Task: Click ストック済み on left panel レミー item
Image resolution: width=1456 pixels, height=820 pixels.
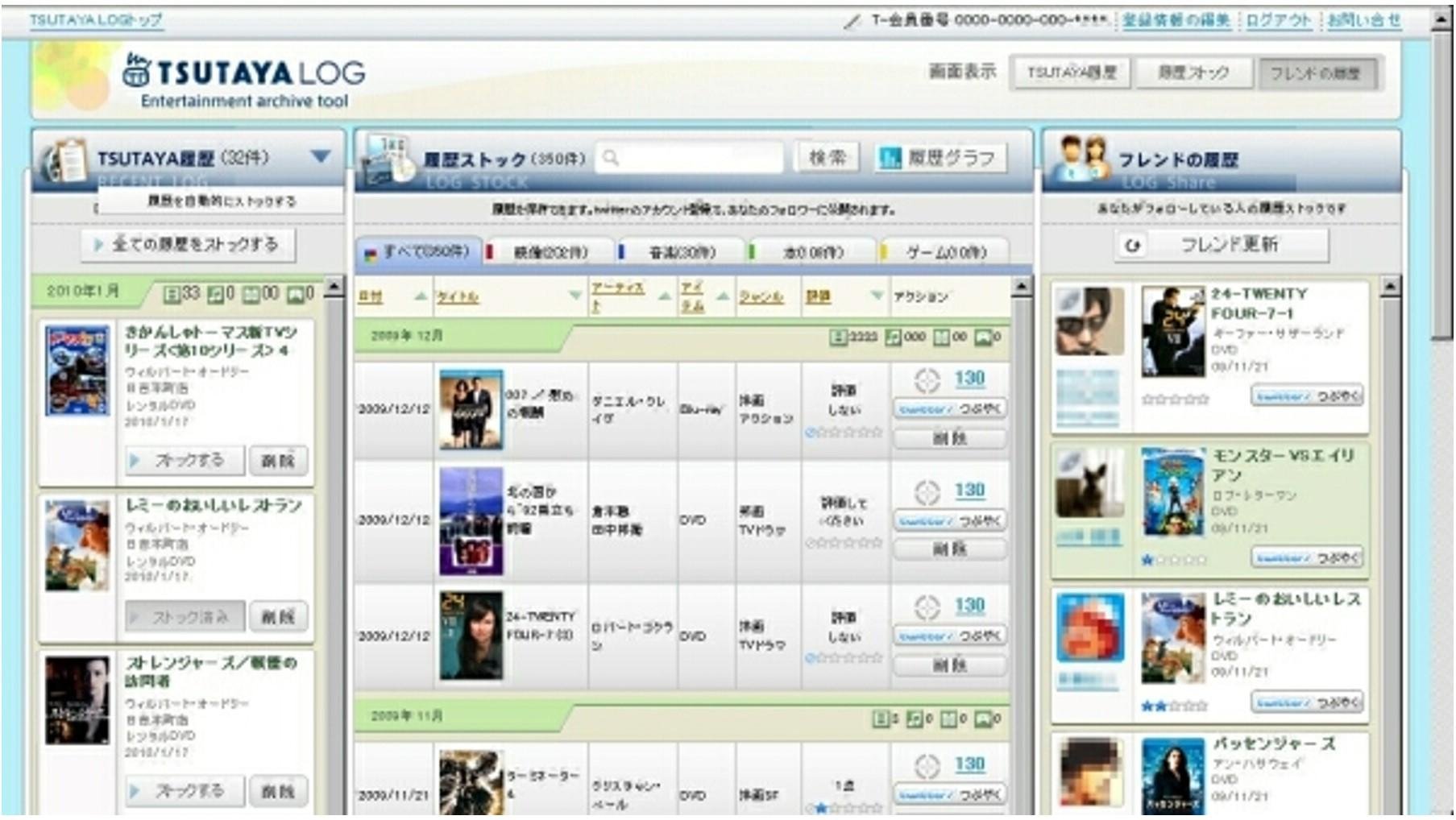Action: [x=185, y=617]
